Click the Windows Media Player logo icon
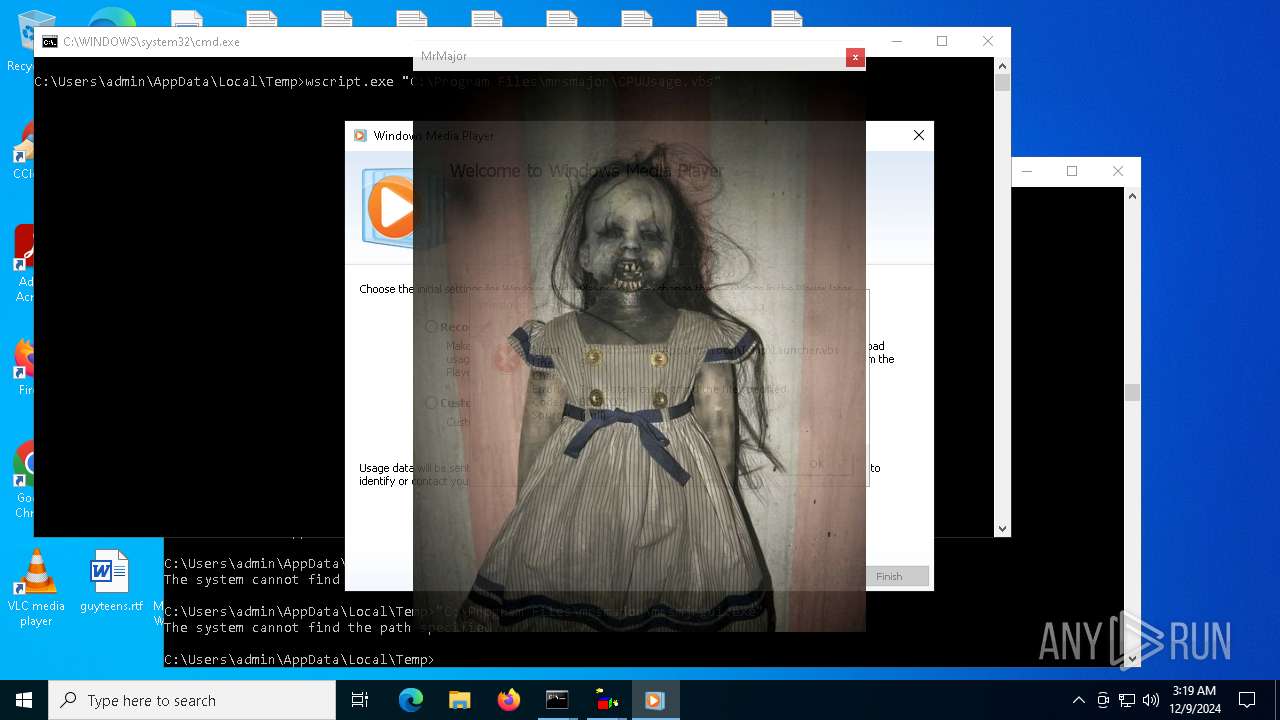The height and width of the screenshot is (720, 1280). pos(388,208)
